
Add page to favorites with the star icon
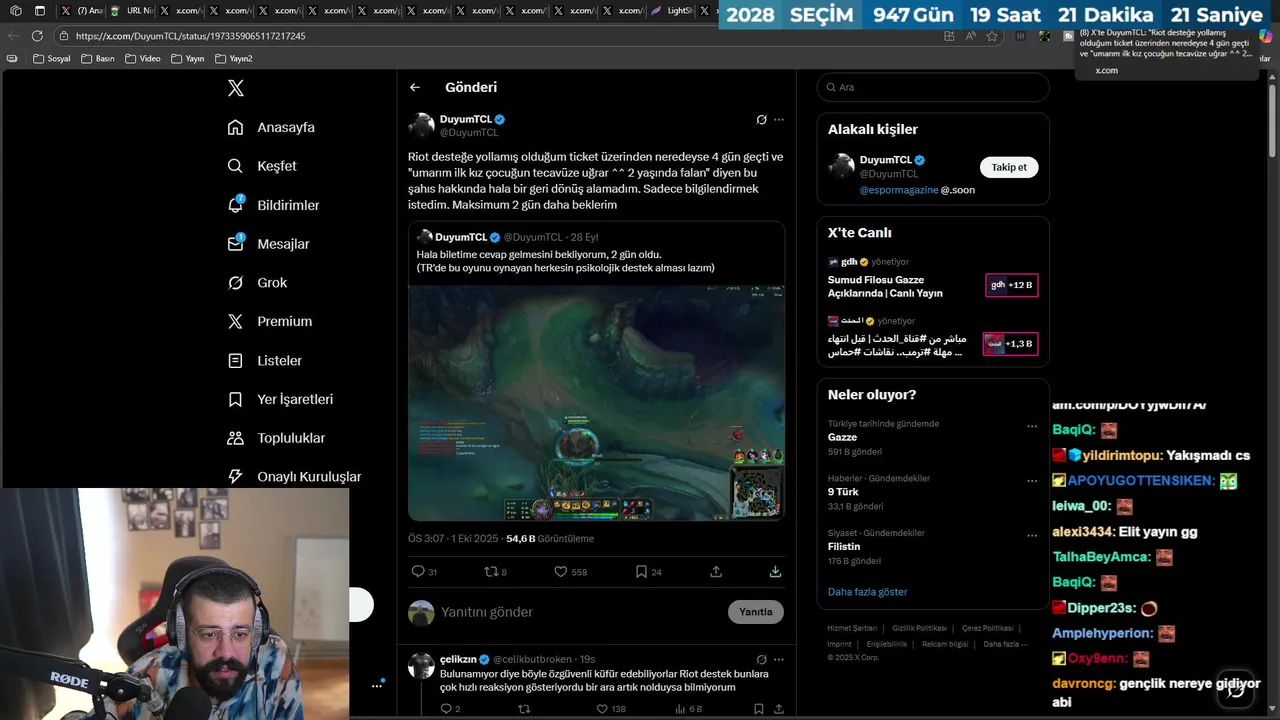[992, 36]
